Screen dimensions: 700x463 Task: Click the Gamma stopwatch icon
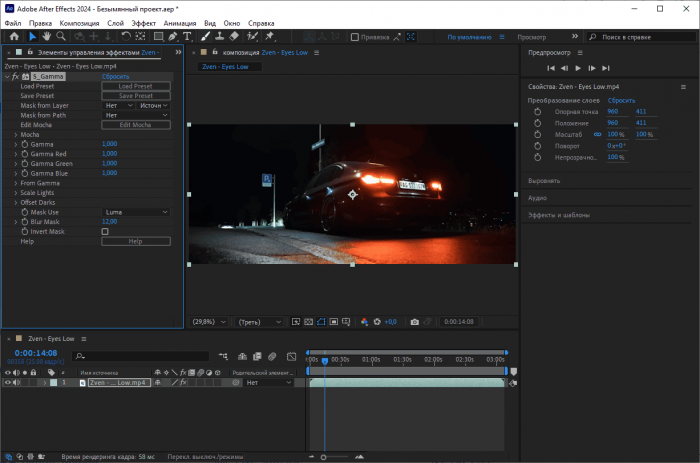(25, 144)
